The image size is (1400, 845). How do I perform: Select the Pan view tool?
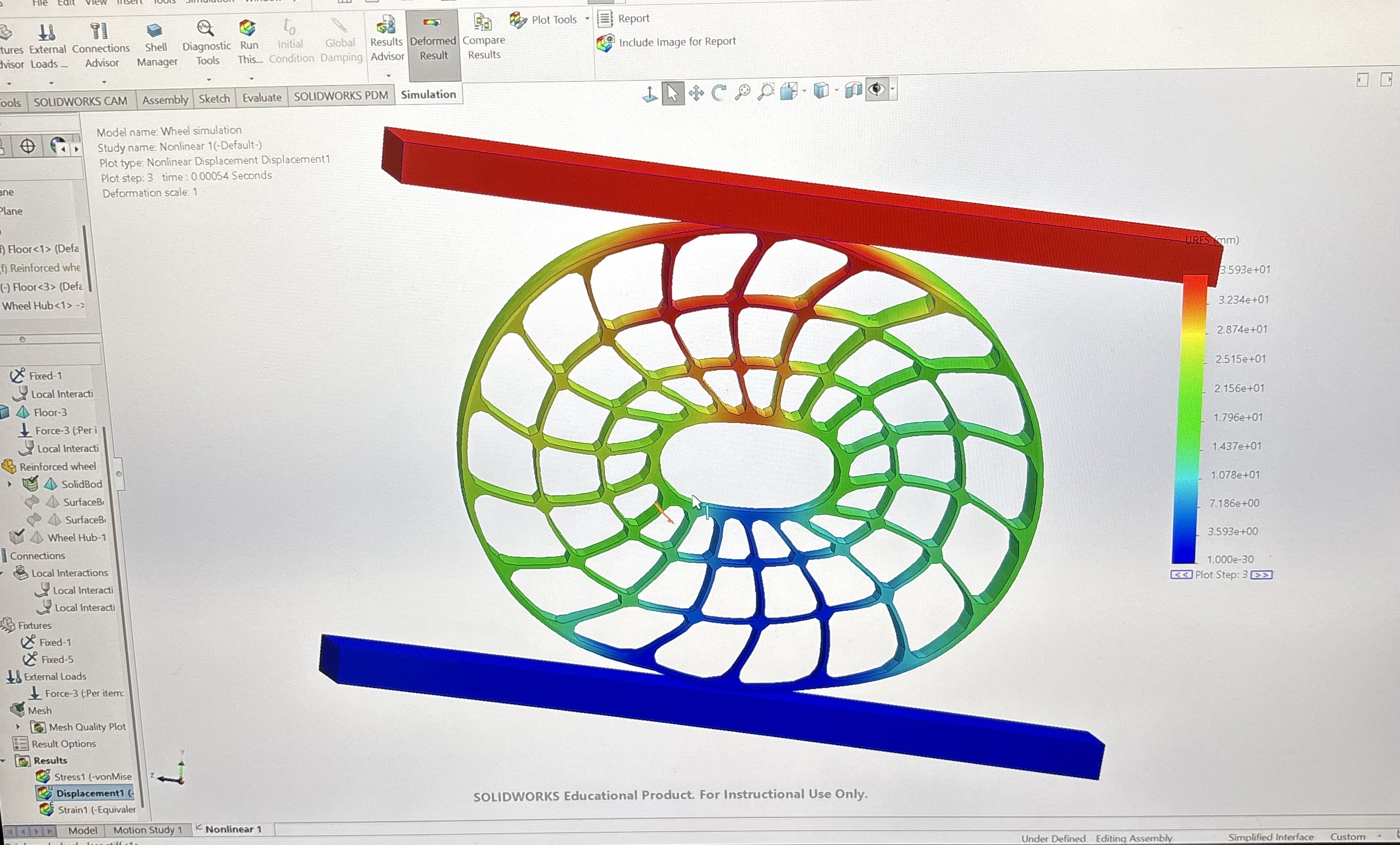coord(696,93)
